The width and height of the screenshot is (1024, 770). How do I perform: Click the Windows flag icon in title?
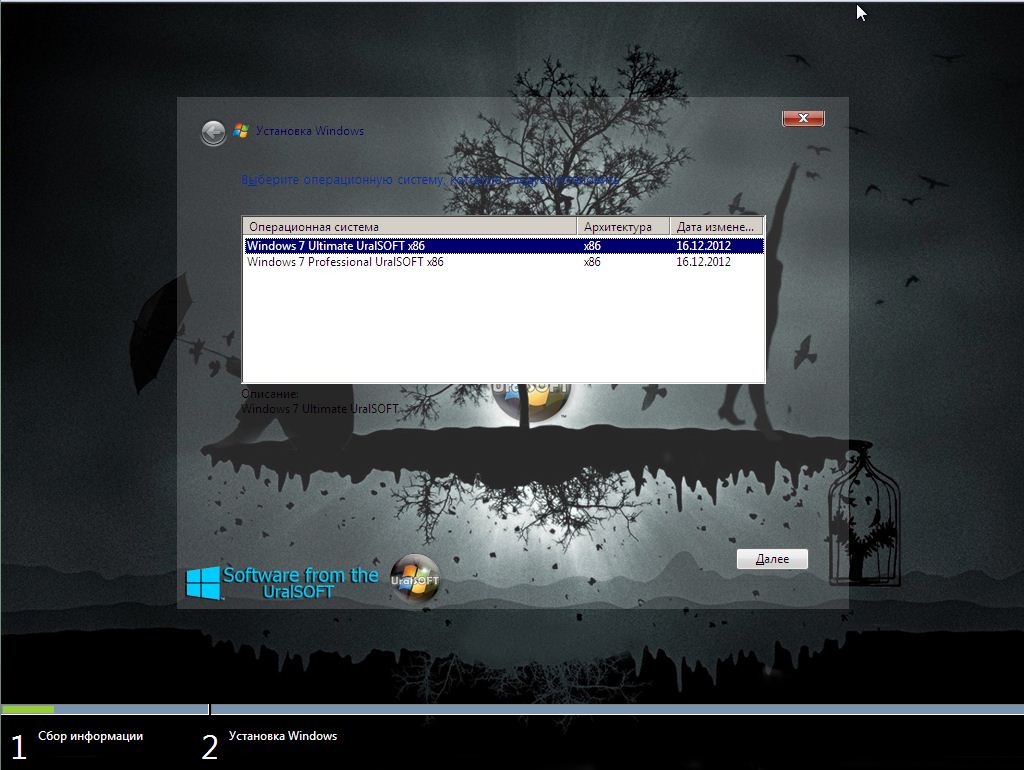point(241,131)
